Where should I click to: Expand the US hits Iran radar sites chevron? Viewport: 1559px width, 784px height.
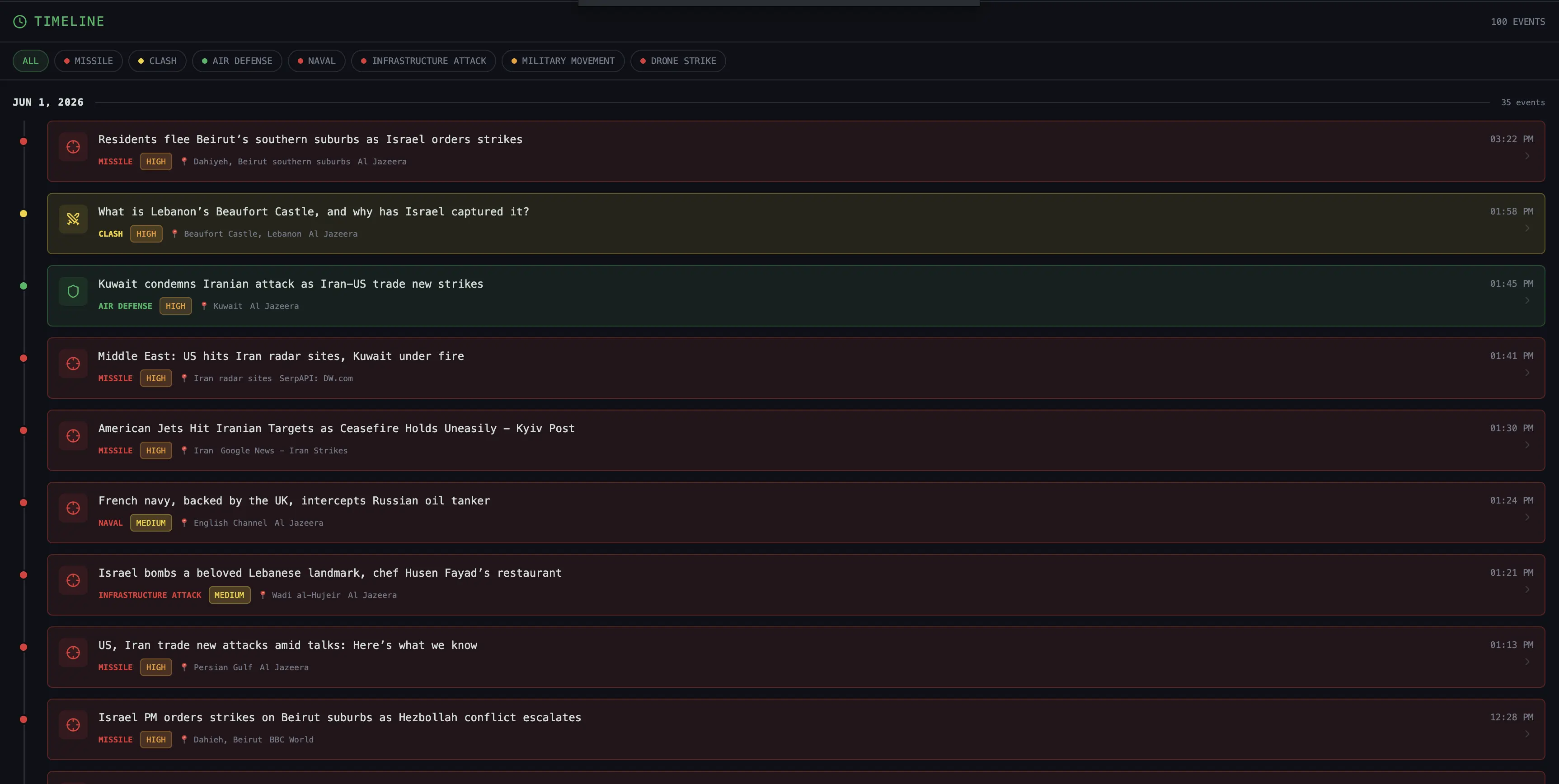click(x=1527, y=373)
